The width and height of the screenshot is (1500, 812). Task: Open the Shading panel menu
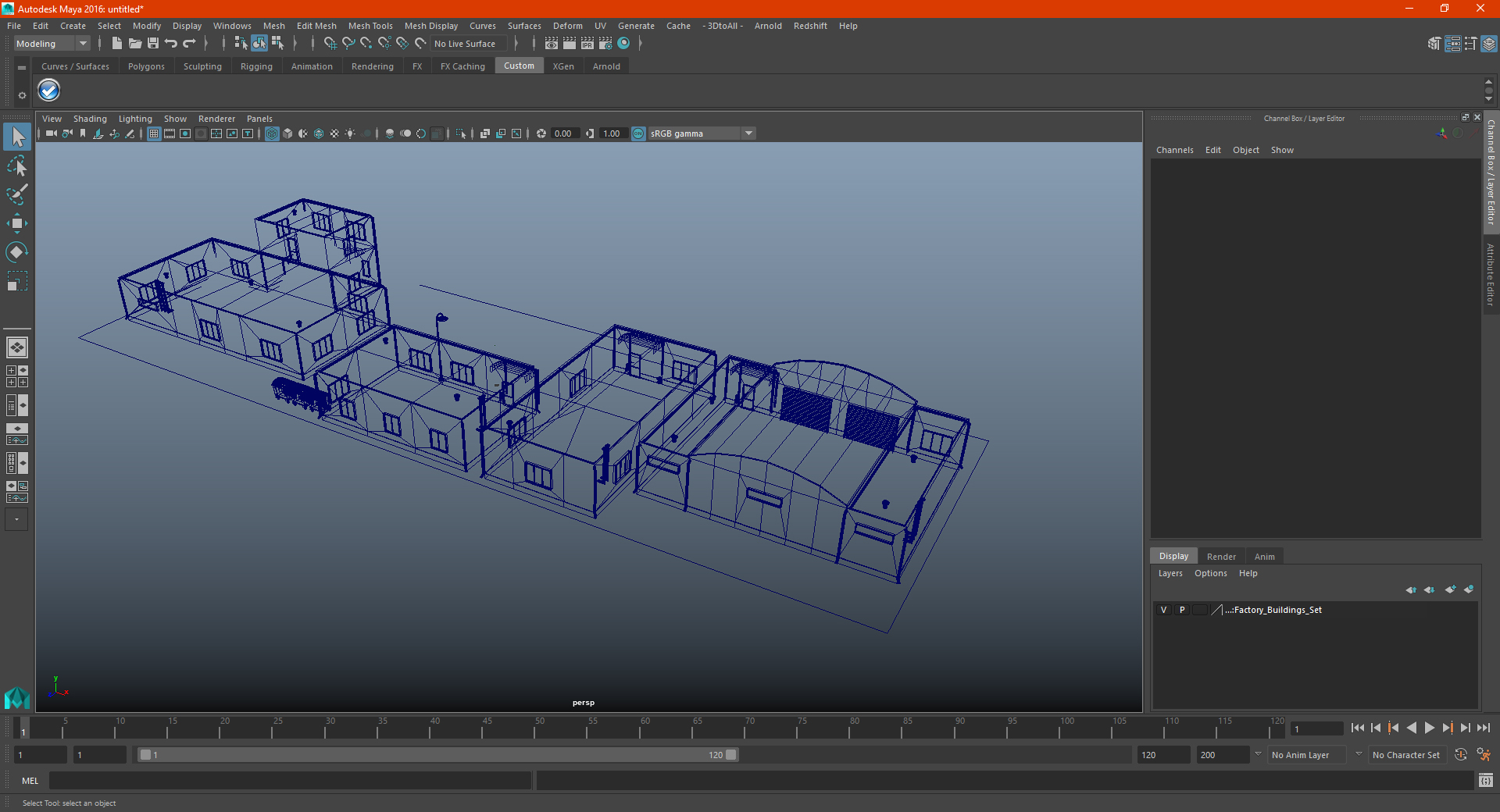pos(90,119)
